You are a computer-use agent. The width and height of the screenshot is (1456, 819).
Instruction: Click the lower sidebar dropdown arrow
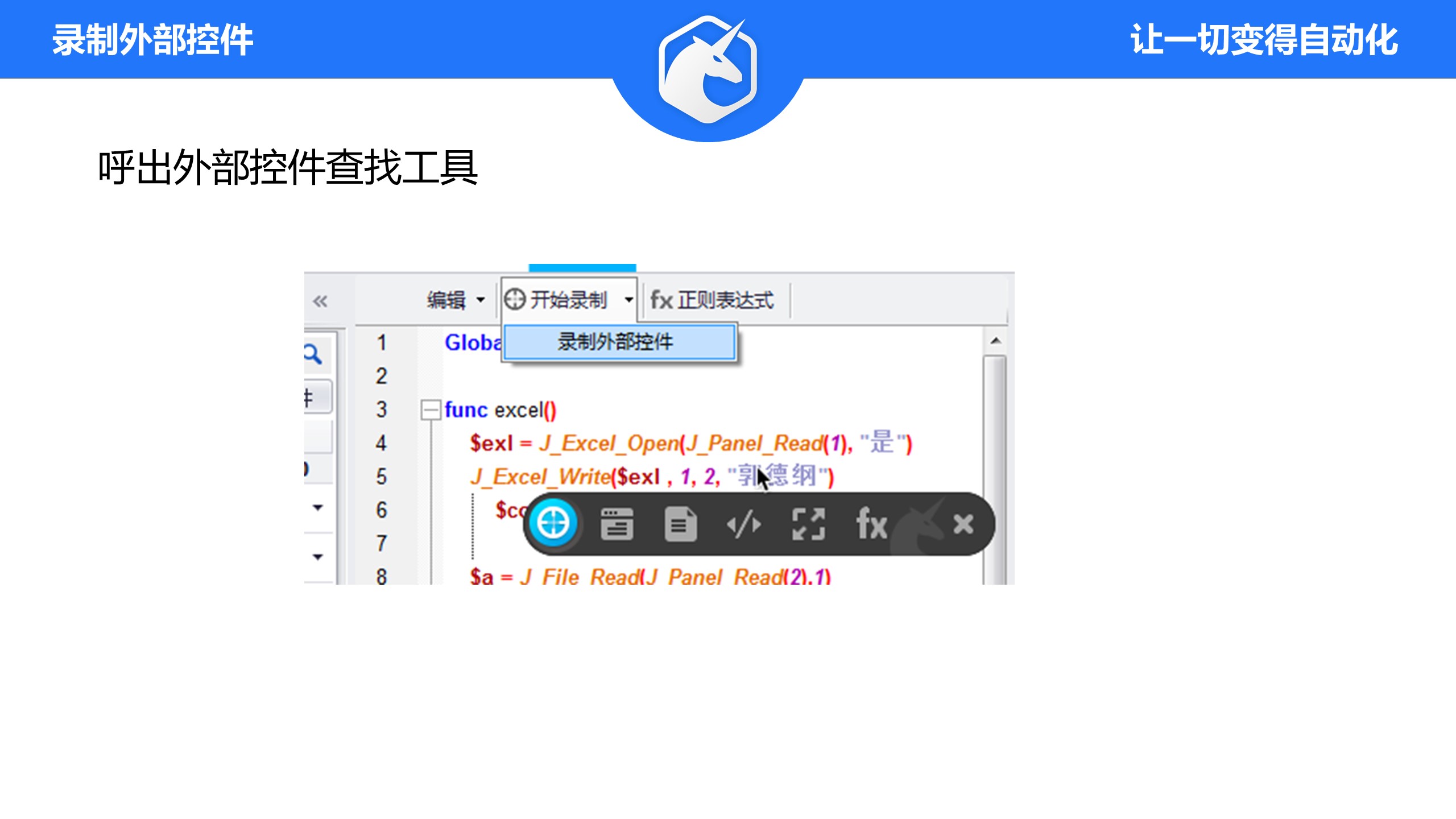pyautogui.click(x=318, y=557)
